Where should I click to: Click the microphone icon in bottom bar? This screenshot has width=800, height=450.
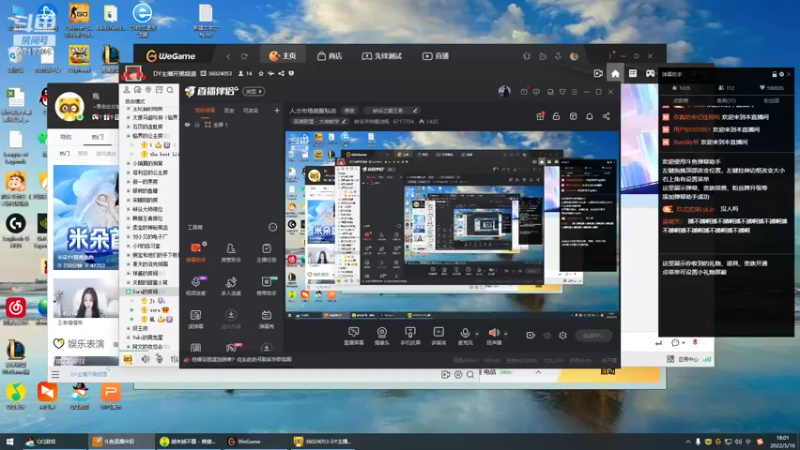(465, 334)
